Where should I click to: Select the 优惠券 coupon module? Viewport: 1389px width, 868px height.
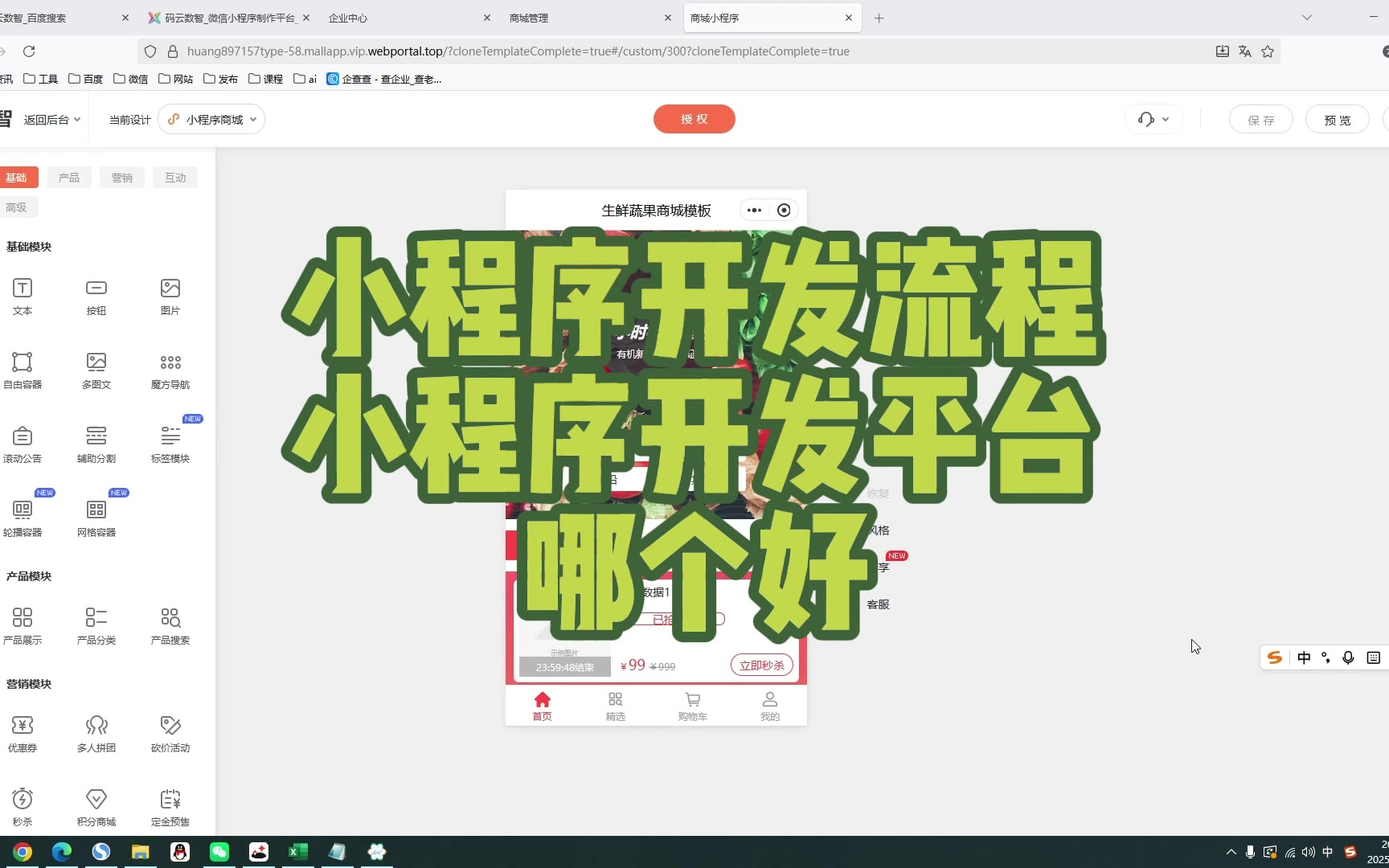tap(23, 726)
